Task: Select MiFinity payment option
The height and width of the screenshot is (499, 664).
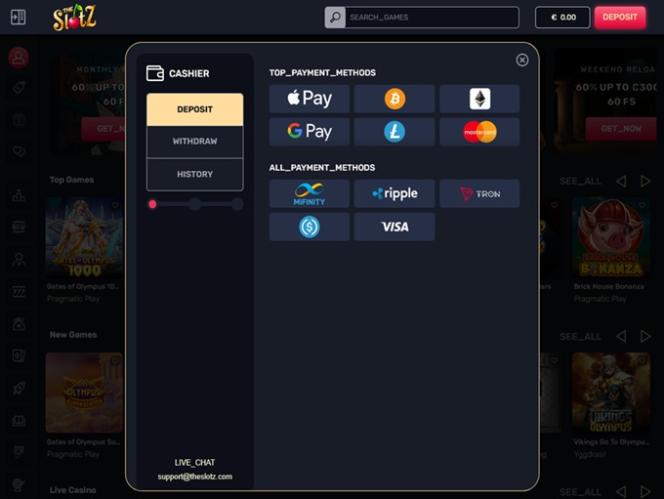Action: click(x=309, y=194)
